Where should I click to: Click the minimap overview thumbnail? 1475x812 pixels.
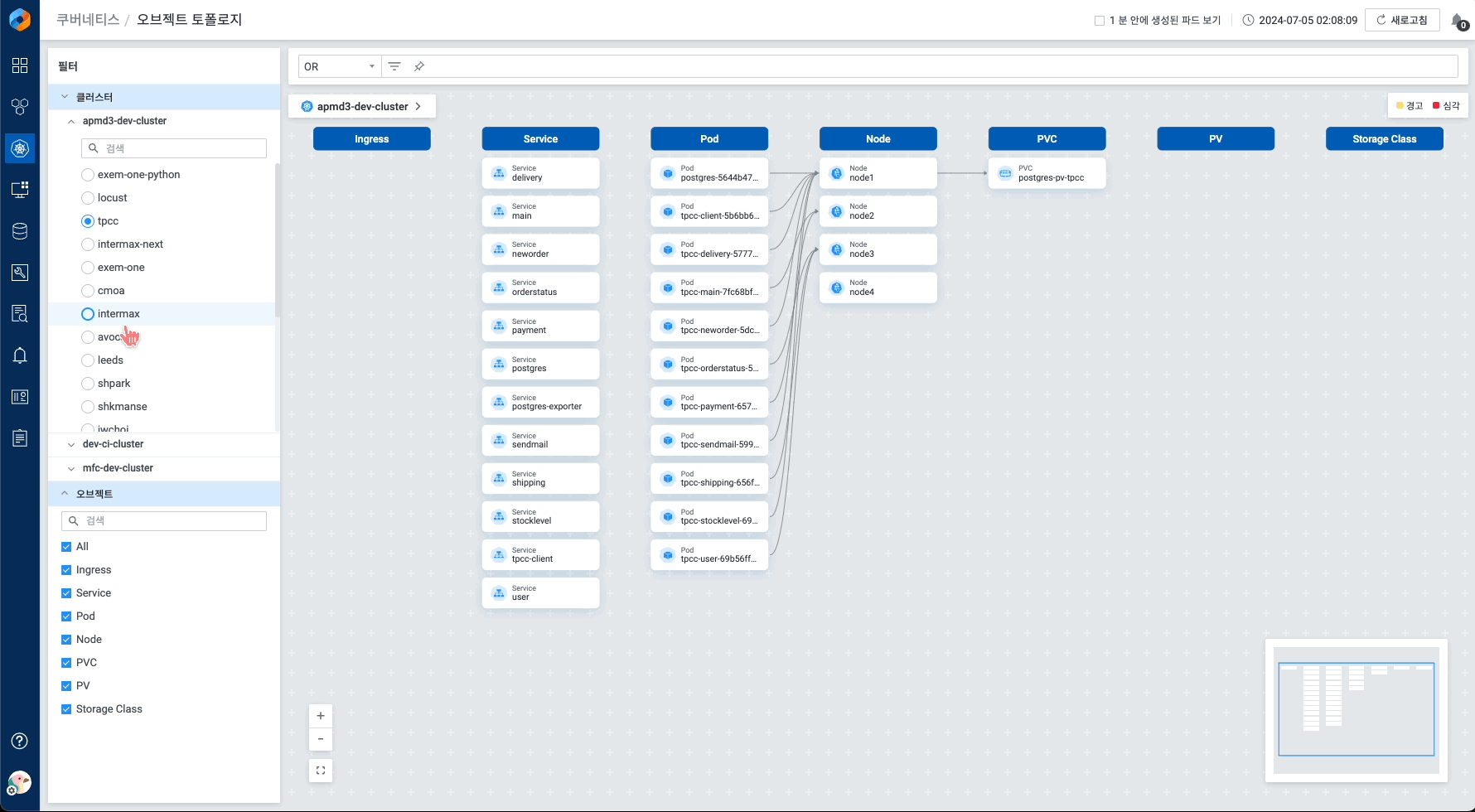pyautogui.click(x=1357, y=711)
